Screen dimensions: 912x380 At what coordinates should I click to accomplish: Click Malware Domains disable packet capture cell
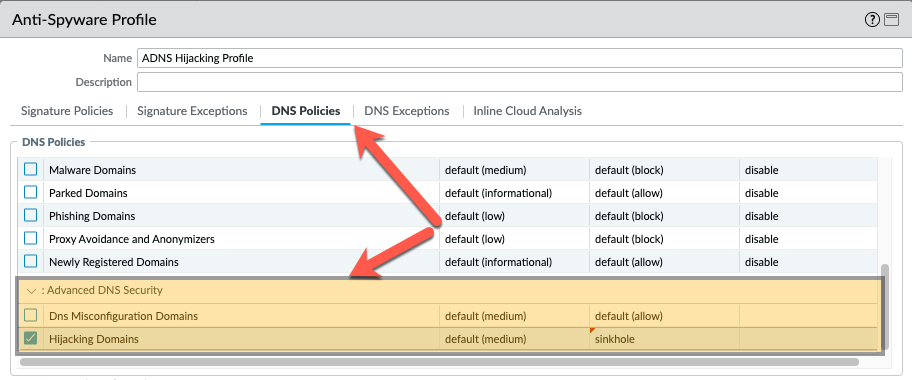point(808,171)
